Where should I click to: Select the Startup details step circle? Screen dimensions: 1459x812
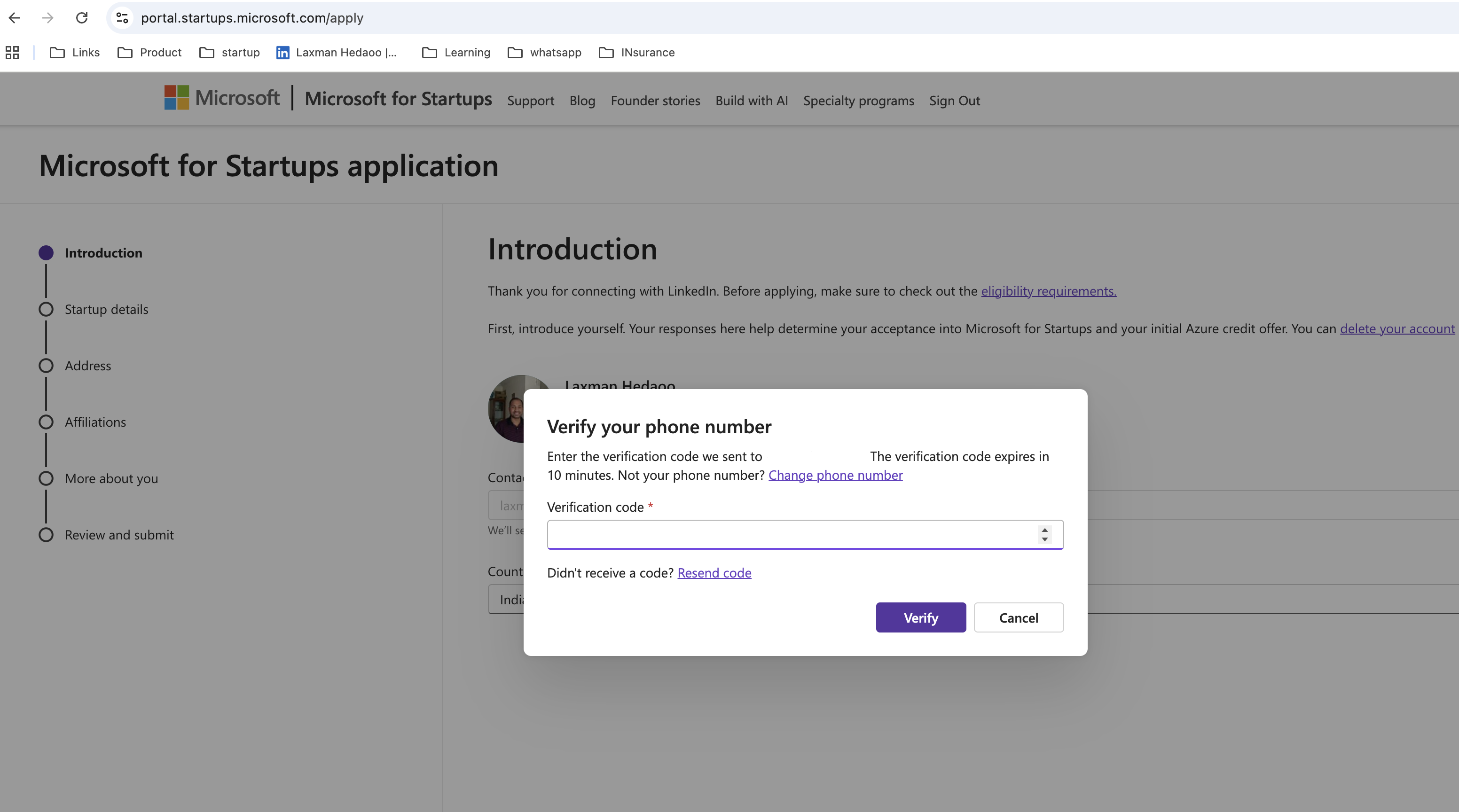(x=46, y=309)
